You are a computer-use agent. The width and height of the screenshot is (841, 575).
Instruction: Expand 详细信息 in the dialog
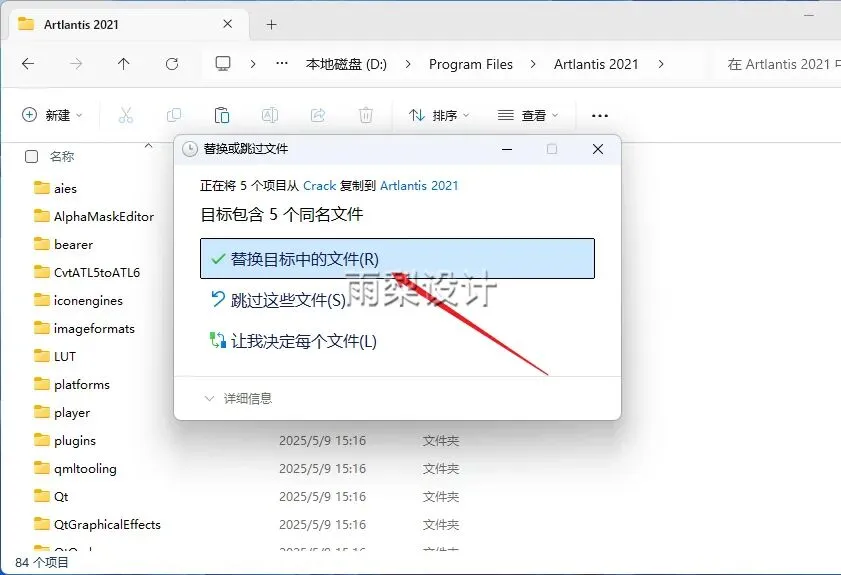click(x=238, y=399)
